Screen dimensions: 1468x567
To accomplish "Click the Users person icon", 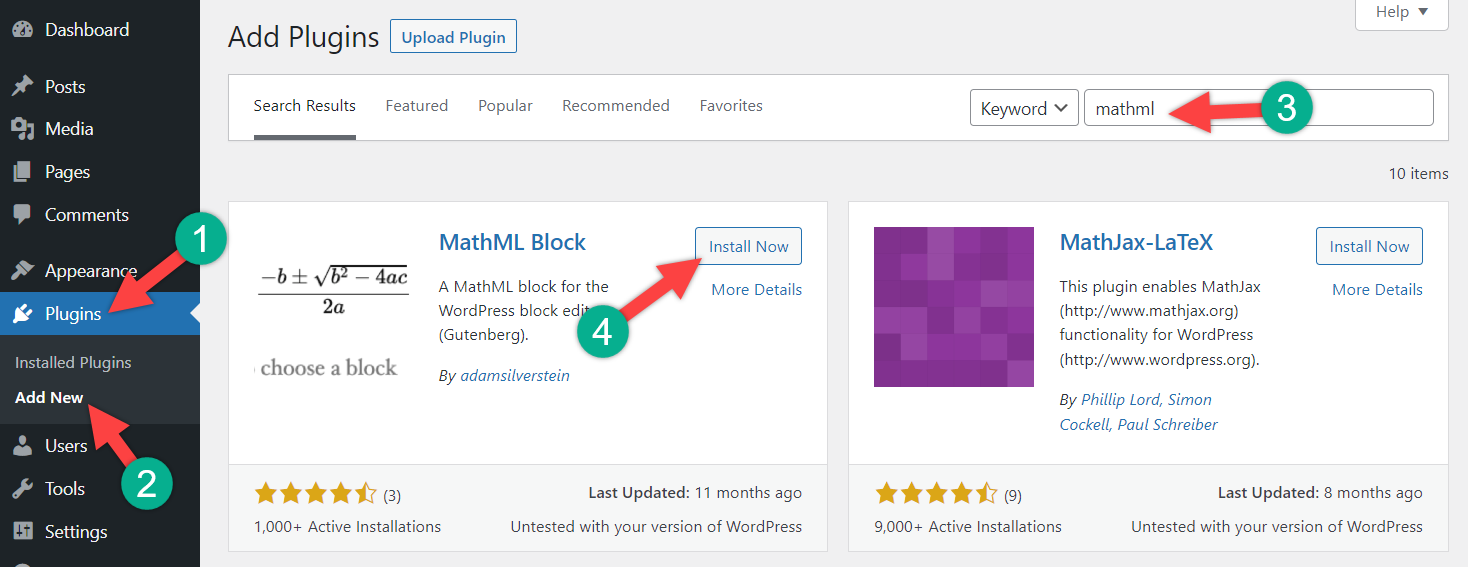I will 22,446.
